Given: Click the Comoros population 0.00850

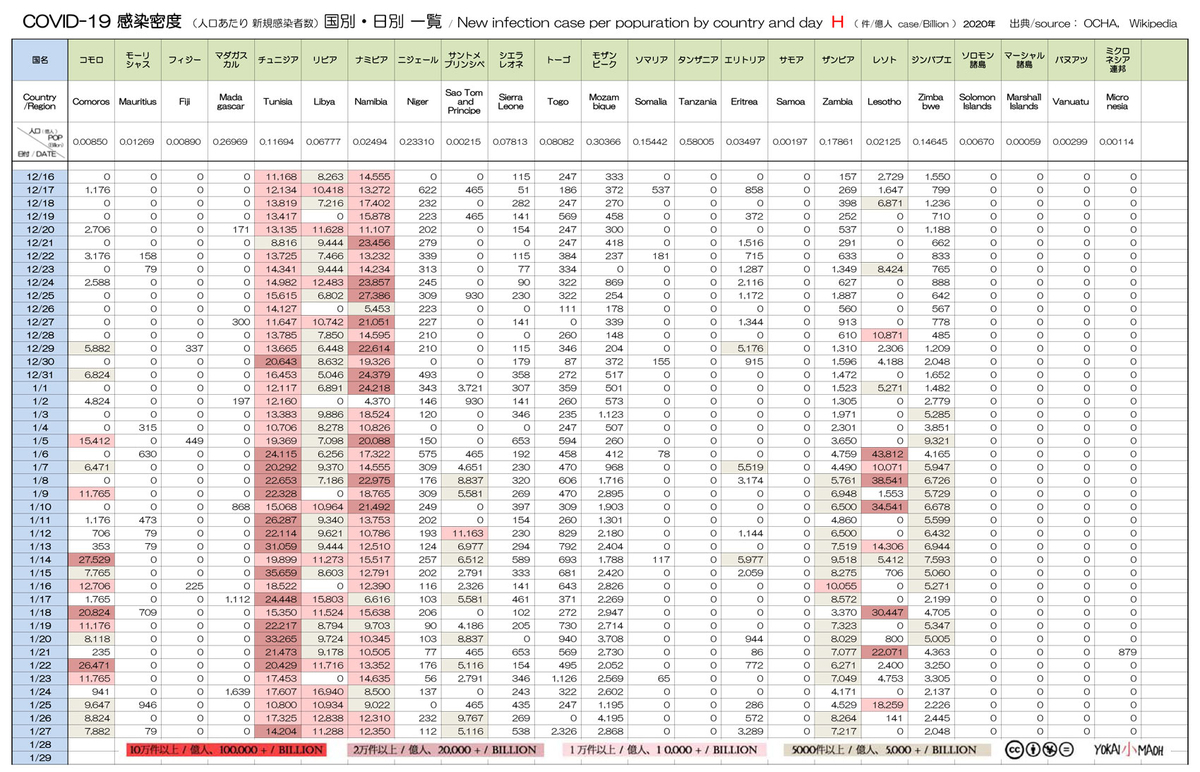Looking at the screenshot, I should click(92, 143).
